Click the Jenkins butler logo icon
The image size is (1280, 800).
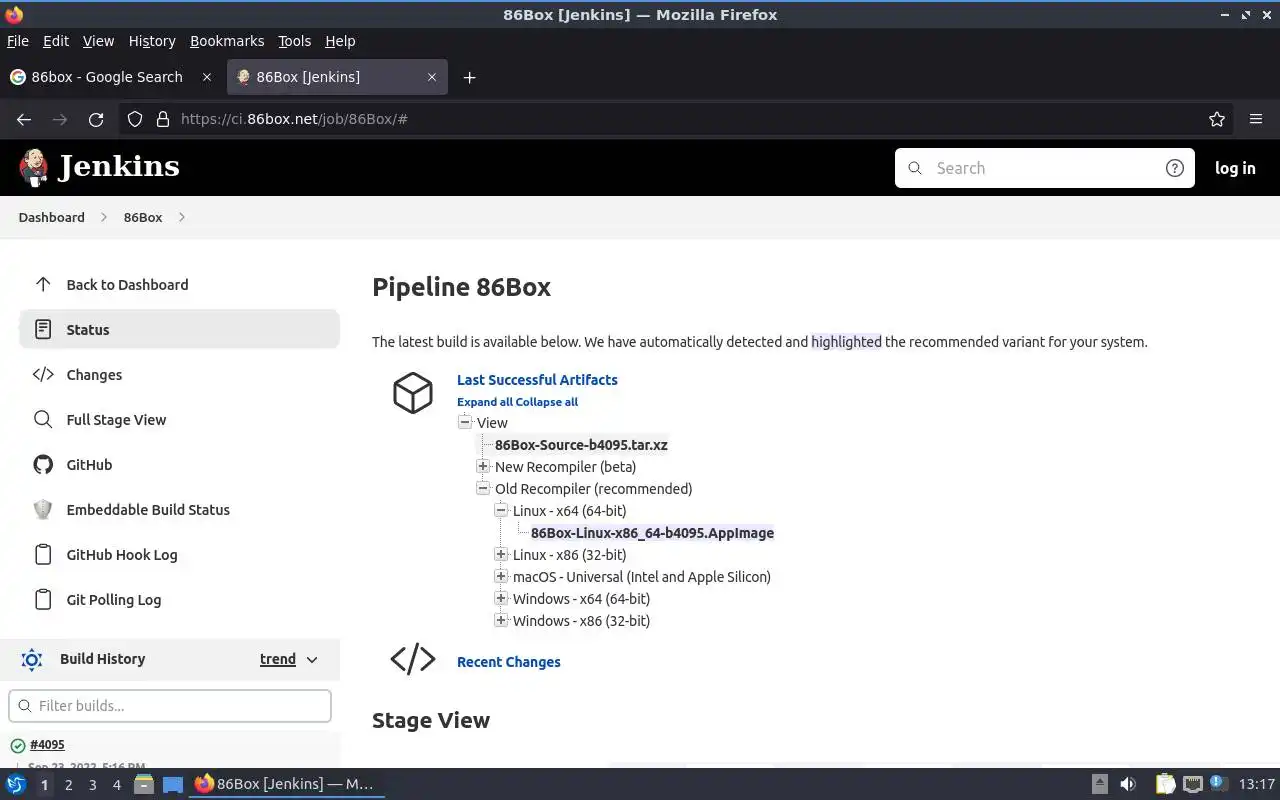34,168
